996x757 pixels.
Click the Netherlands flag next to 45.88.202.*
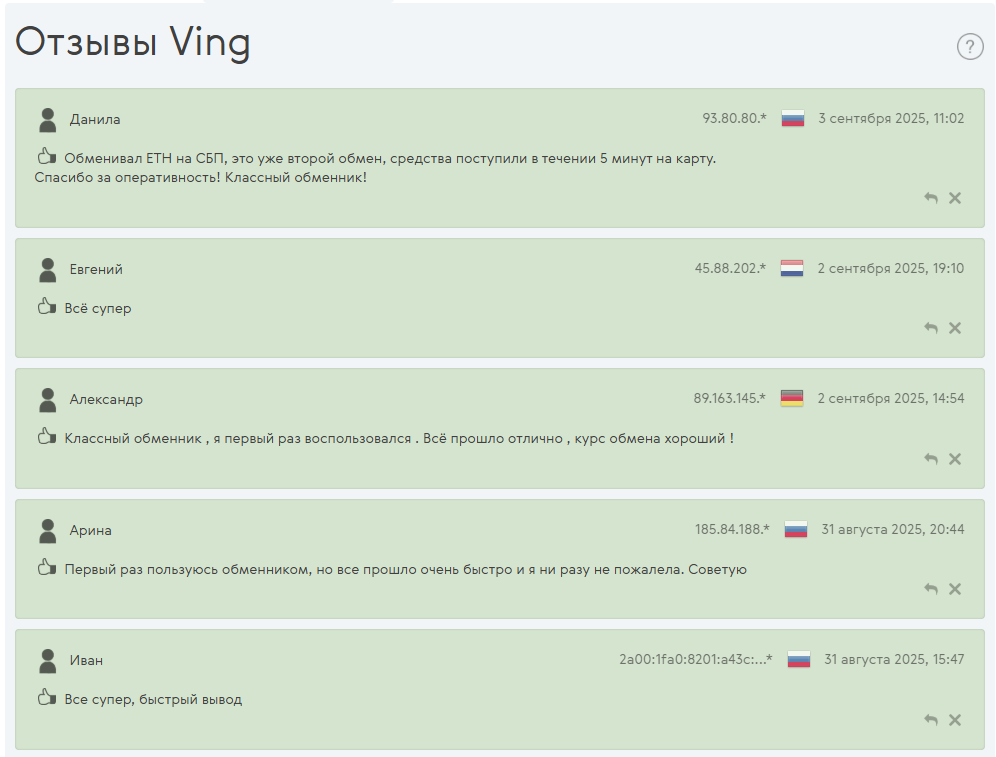click(x=792, y=269)
